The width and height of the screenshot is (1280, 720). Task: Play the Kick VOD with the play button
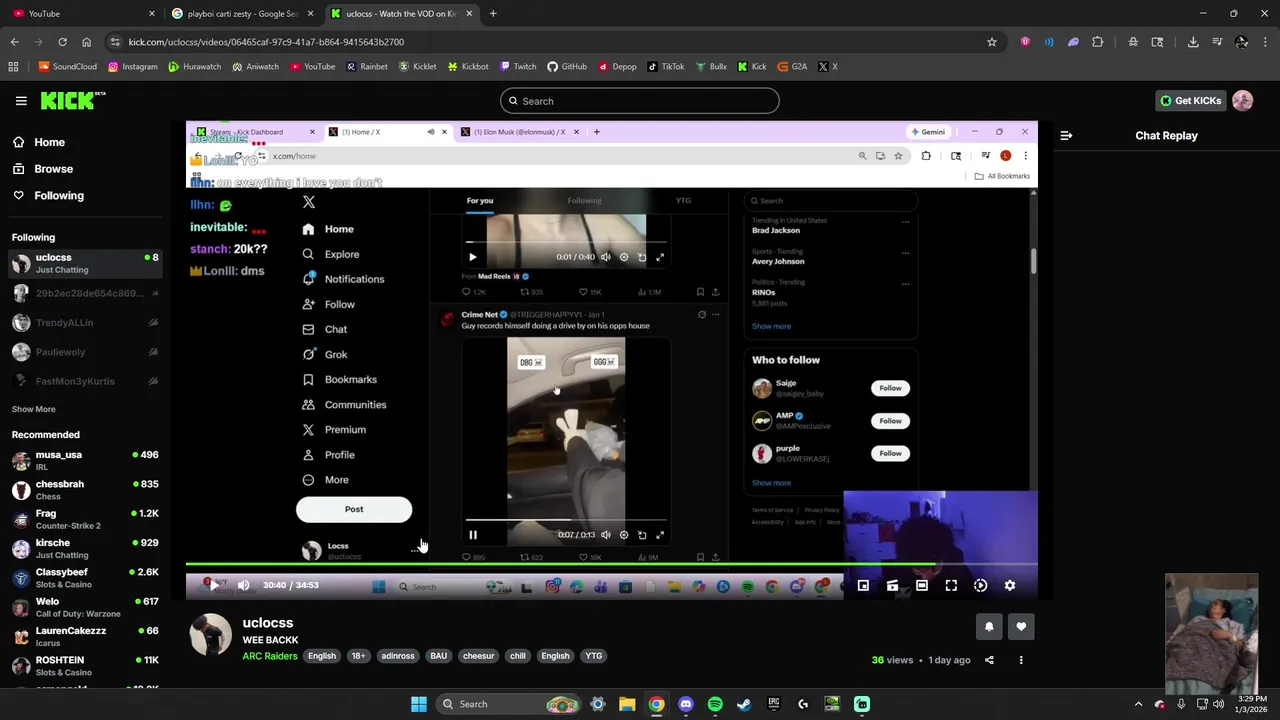tap(214, 585)
